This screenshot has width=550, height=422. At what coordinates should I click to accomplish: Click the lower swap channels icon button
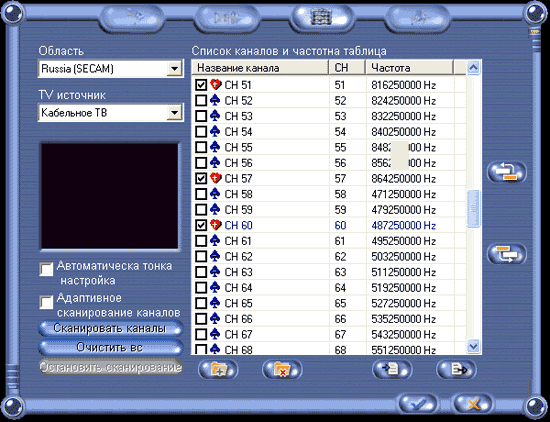point(507,254)
